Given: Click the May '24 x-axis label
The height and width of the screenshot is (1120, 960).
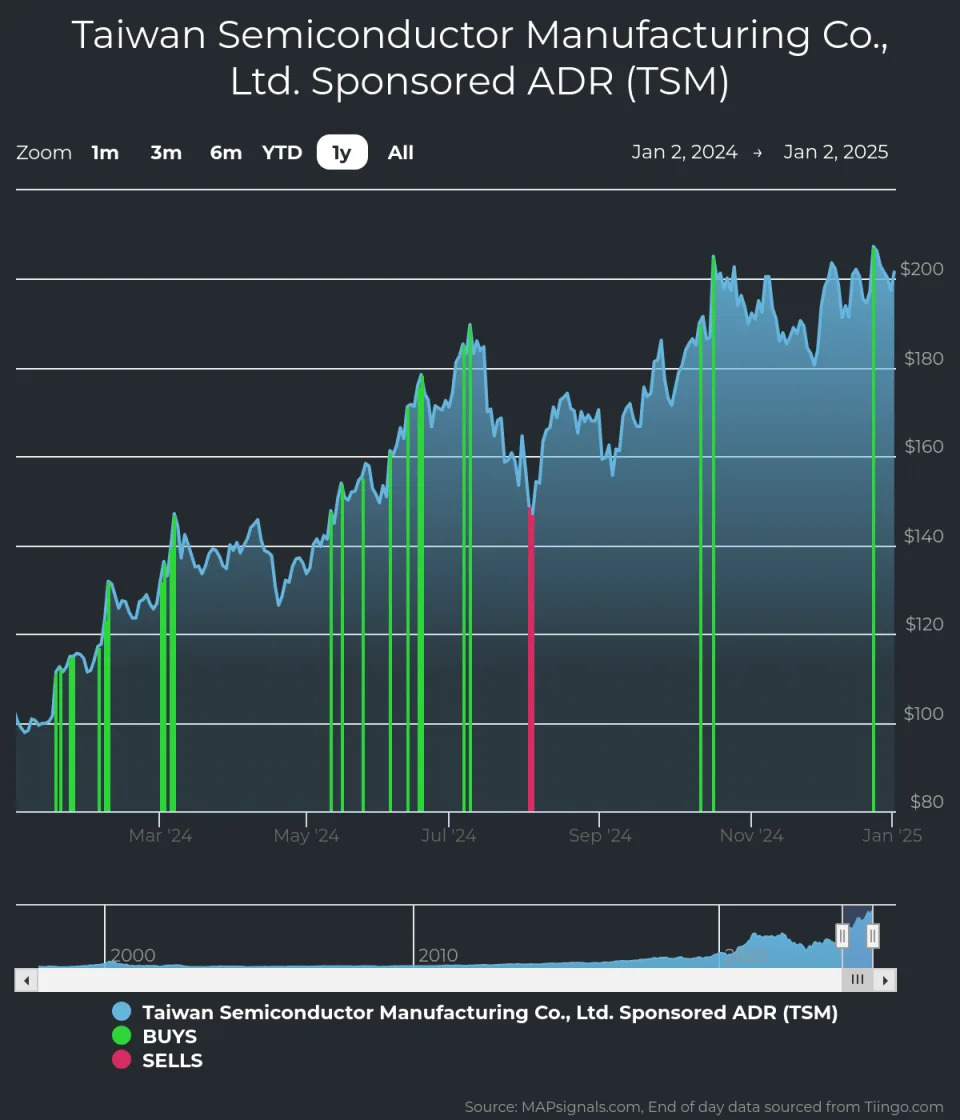Looking at the screenshot, I should 306,836.
